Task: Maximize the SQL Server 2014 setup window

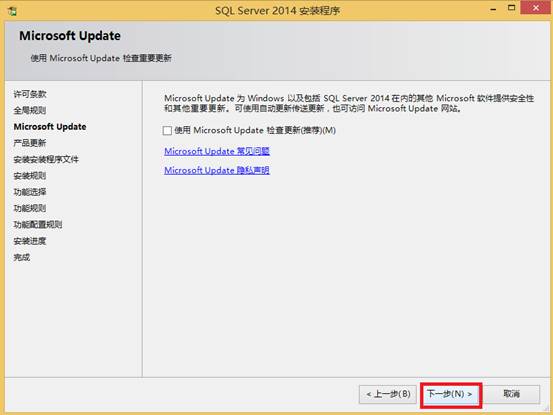Action: point(511,8)
